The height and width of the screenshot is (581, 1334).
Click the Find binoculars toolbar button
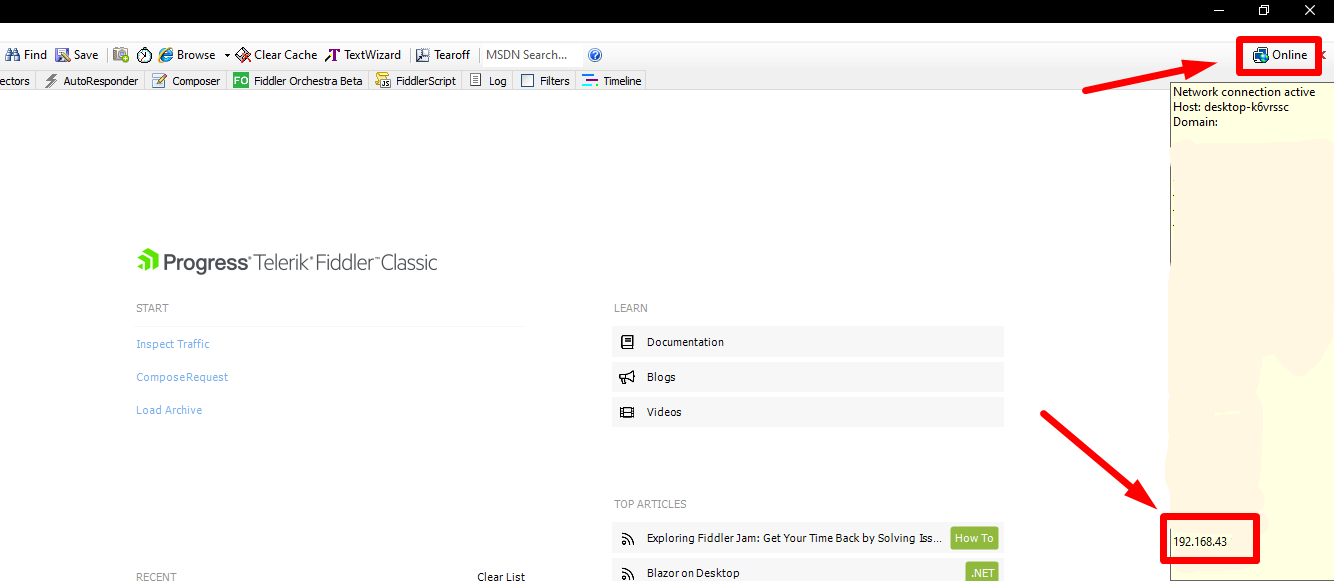(x=26, y=55)
